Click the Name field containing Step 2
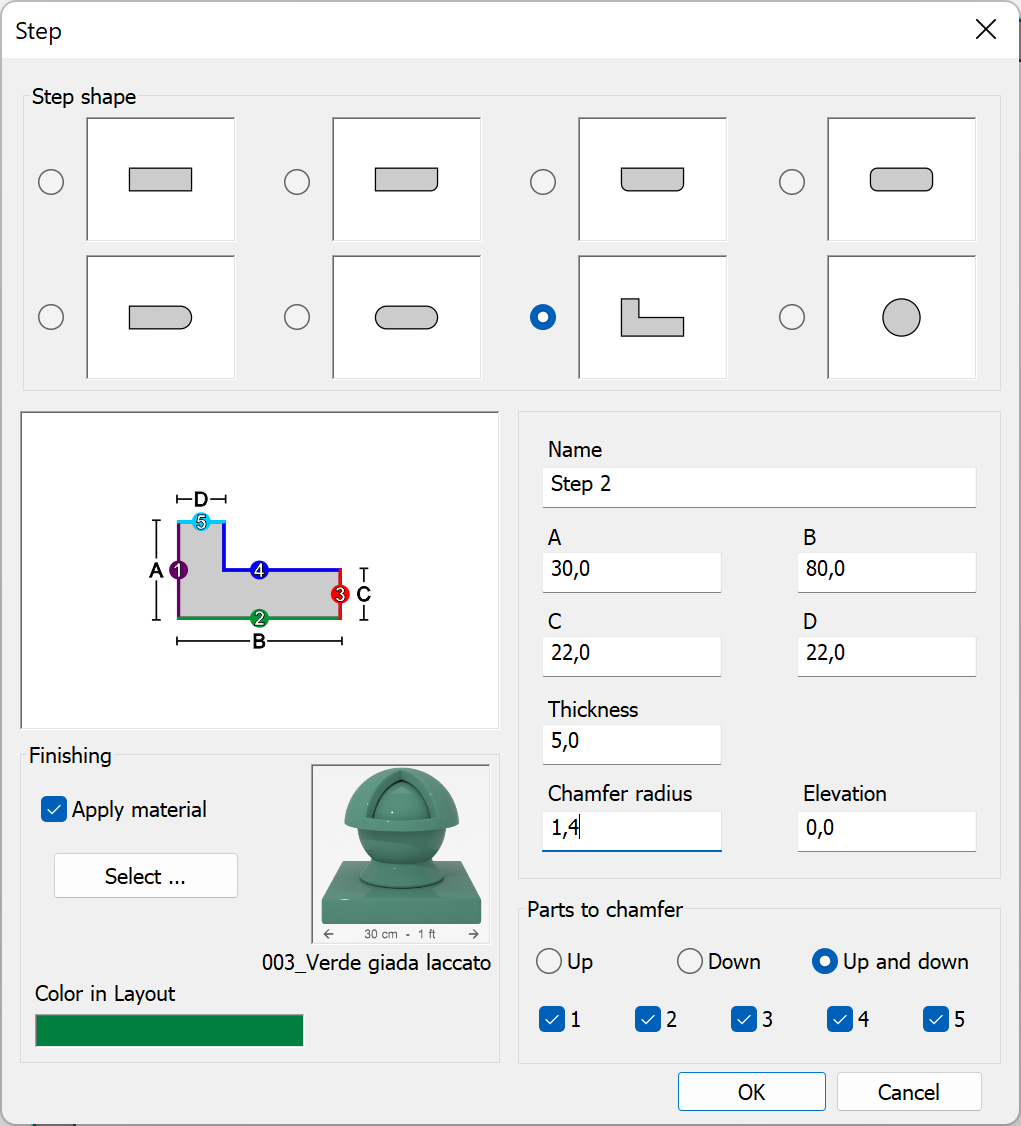1021x1126 pixels. (x=758, y=487)
